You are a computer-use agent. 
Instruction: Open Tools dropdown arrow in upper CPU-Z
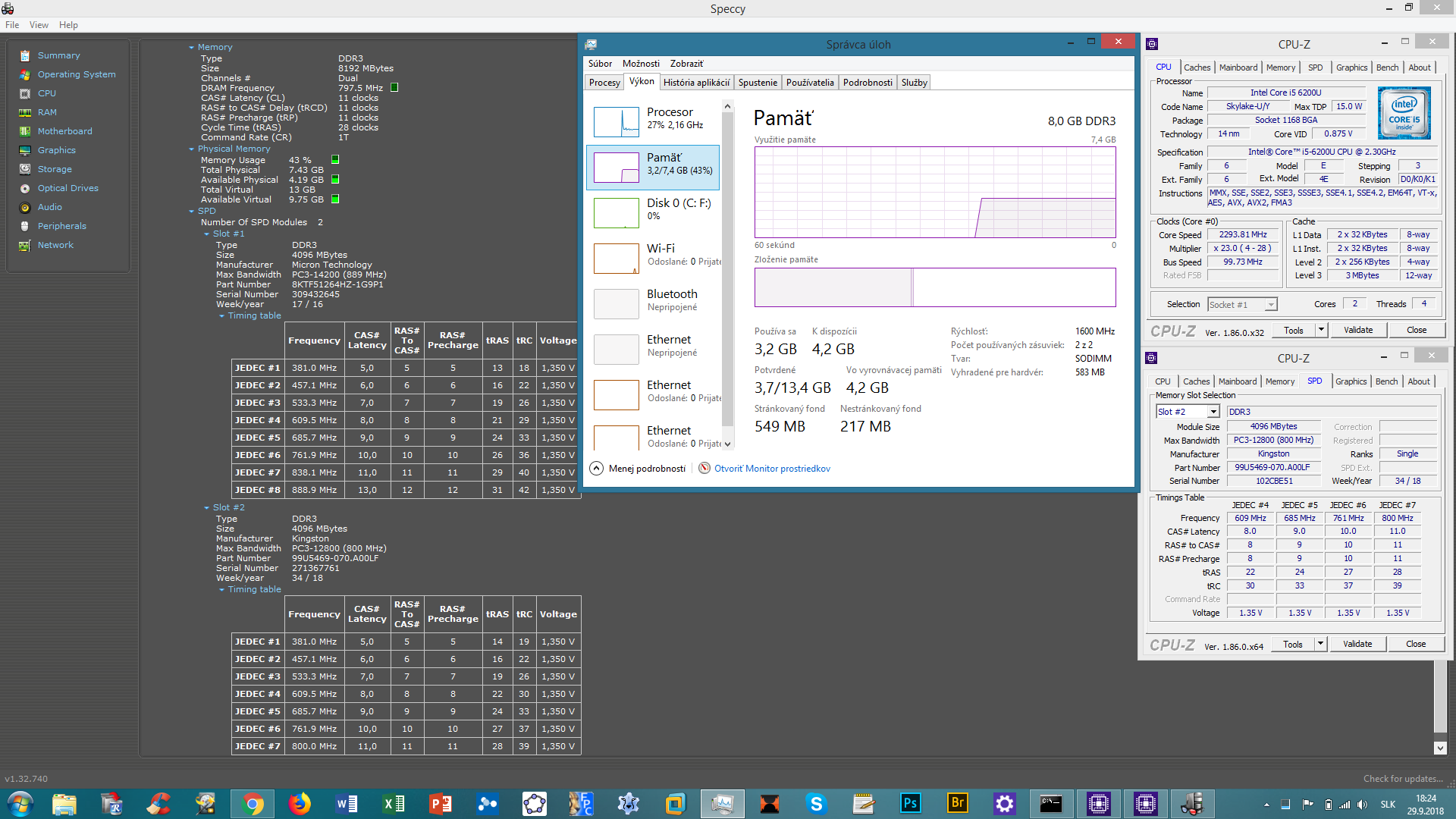[1322, 330]
